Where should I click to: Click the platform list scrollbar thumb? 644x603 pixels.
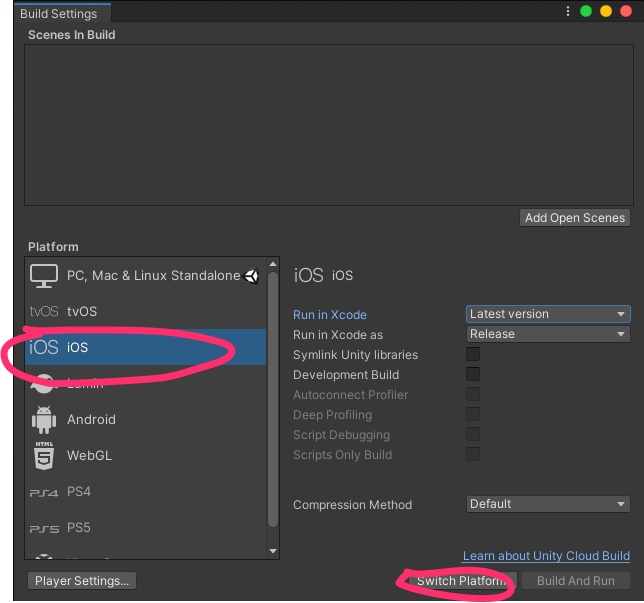273,399
